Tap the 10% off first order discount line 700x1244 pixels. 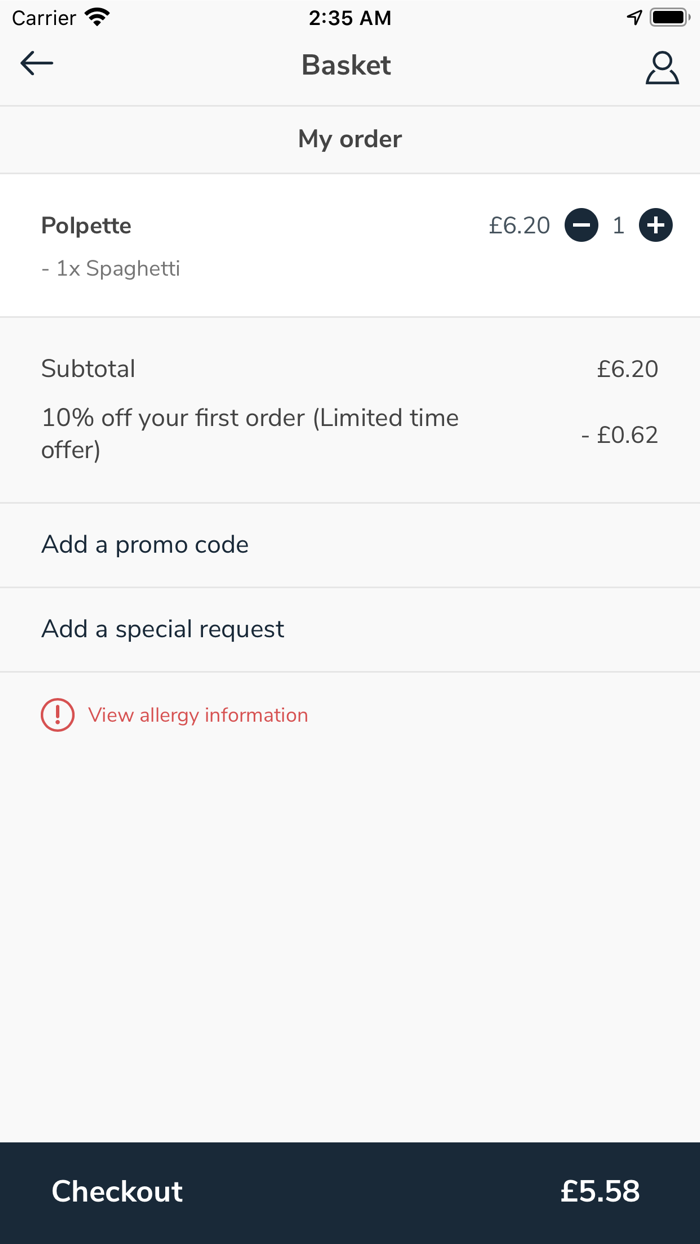click(x=250, y=433)
